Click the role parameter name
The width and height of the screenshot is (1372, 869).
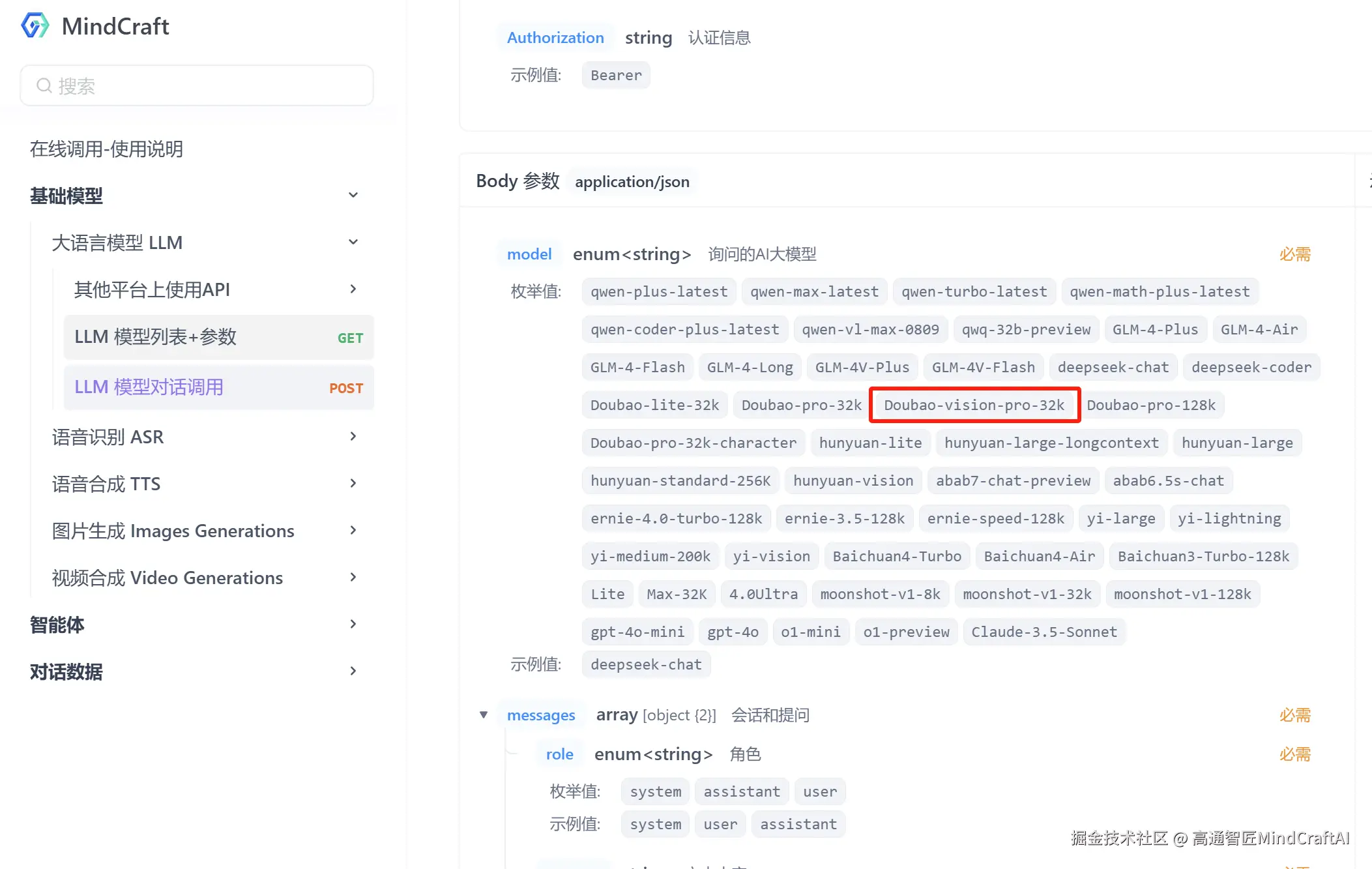pyautogui.click(x=560, y=754)
